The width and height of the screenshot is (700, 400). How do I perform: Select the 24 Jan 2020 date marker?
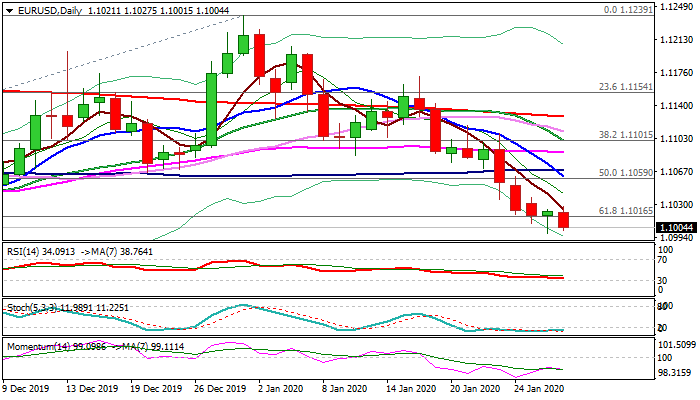coord(539,388)
